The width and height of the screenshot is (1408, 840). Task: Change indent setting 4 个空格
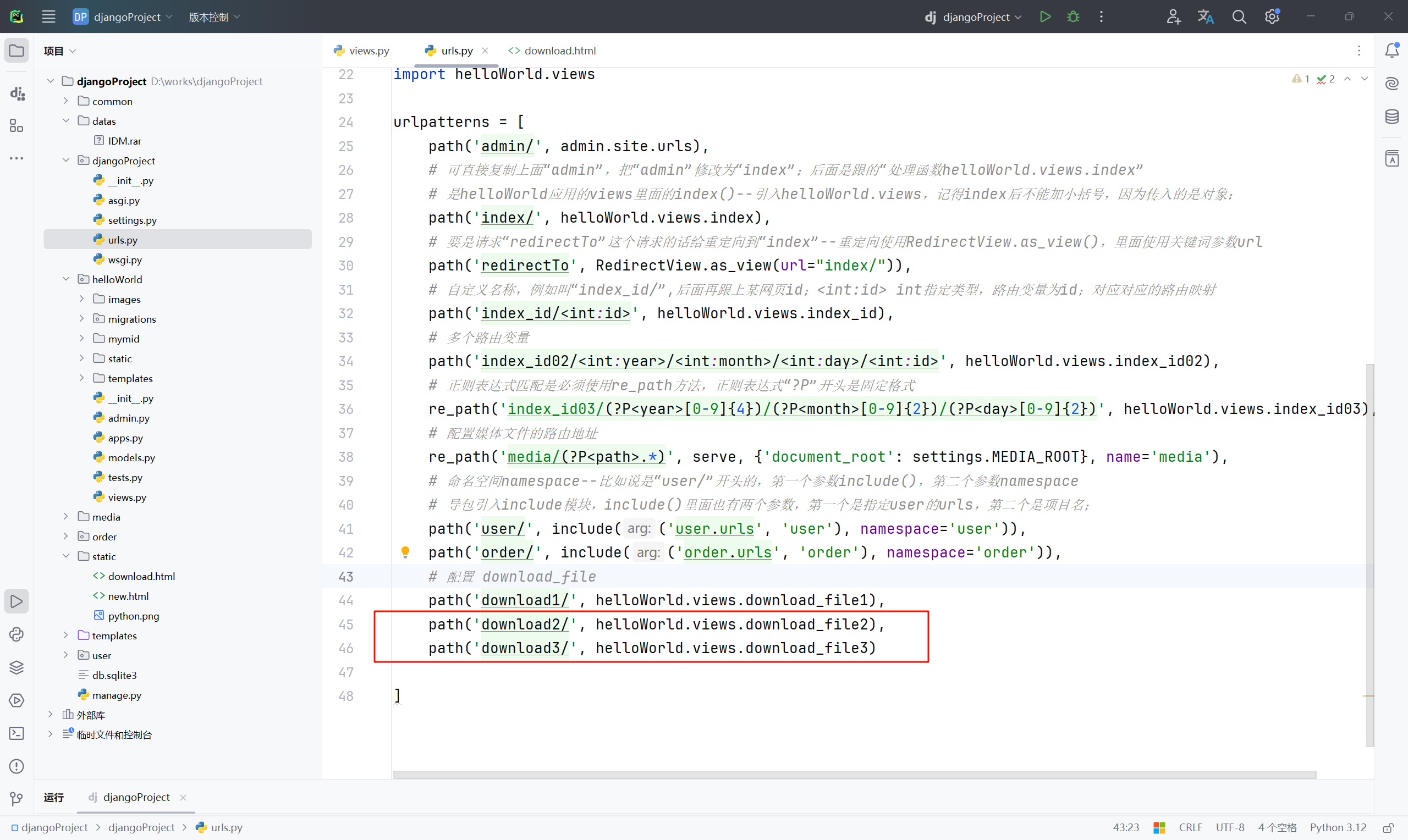pyautogui.click(x=1277, y=827)
